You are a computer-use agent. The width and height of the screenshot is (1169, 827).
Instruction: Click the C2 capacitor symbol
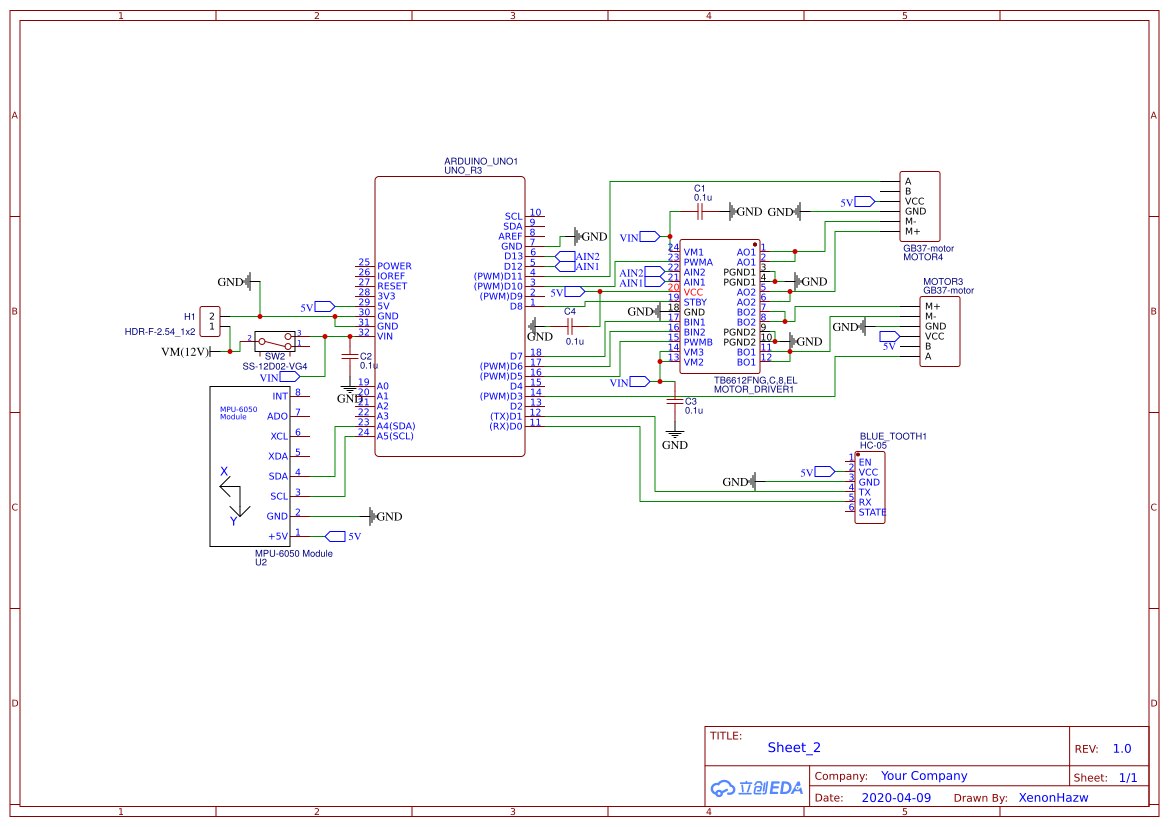[350, 357]
